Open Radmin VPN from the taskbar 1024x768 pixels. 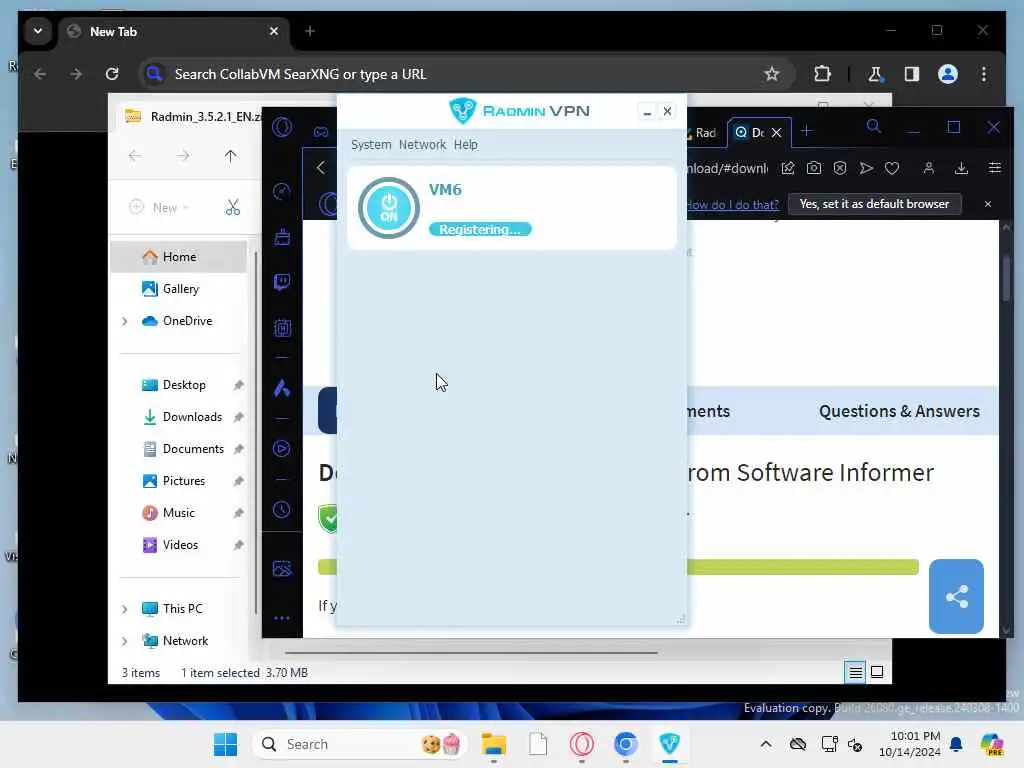pyautogui.click(x=669, y=744)
